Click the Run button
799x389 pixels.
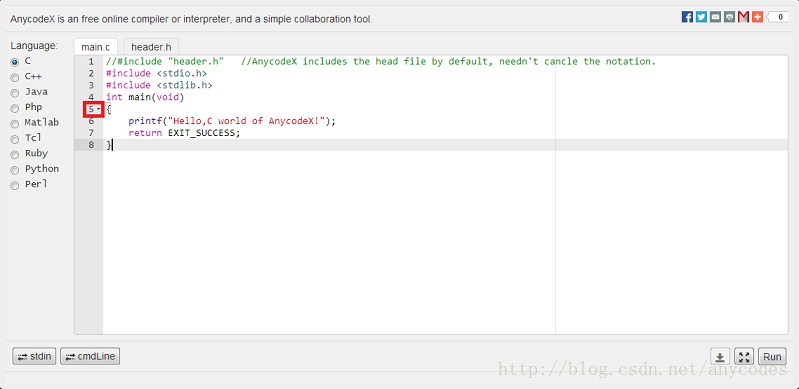(772, 356)
